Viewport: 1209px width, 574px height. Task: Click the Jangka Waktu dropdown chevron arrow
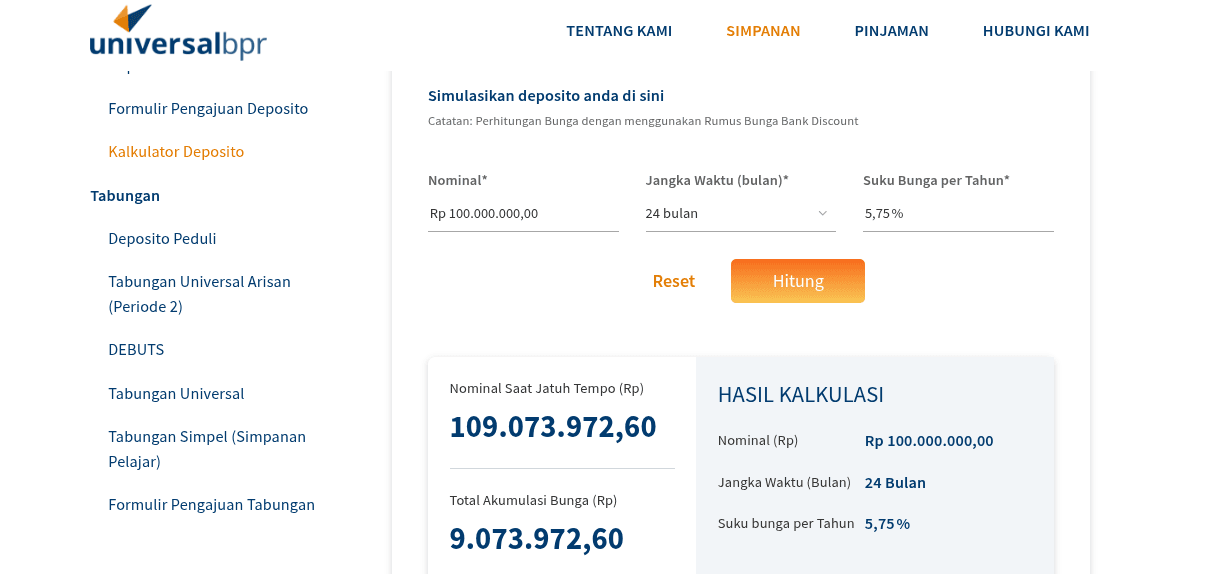[x=823, y=213]
